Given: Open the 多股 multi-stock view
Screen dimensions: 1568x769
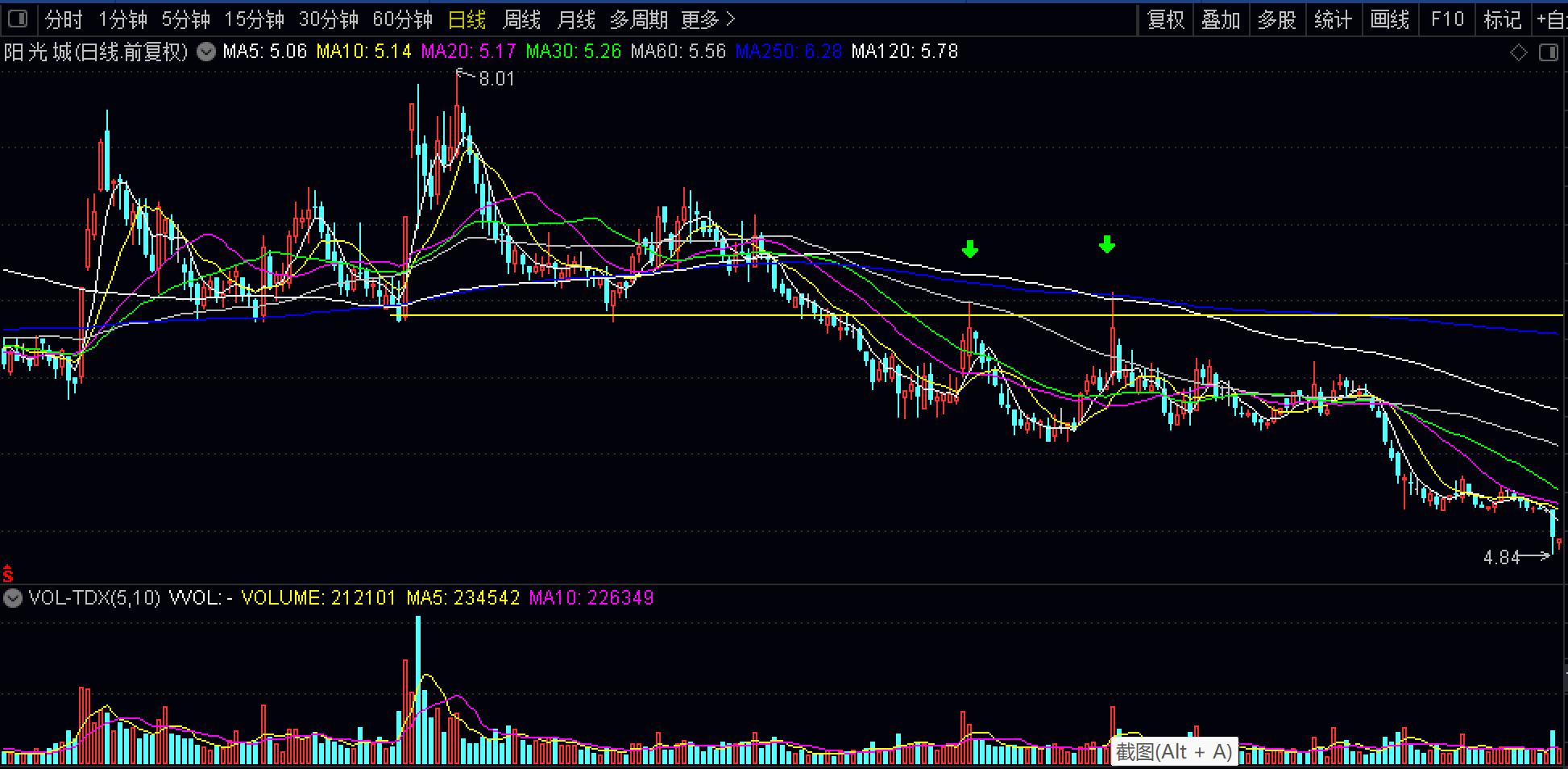Looking at the screenshot, I should (x=1277, y=19).
